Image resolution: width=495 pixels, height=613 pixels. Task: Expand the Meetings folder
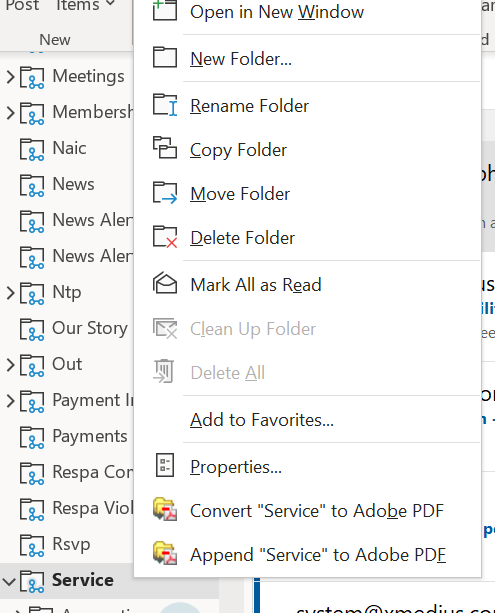point(11,77)
